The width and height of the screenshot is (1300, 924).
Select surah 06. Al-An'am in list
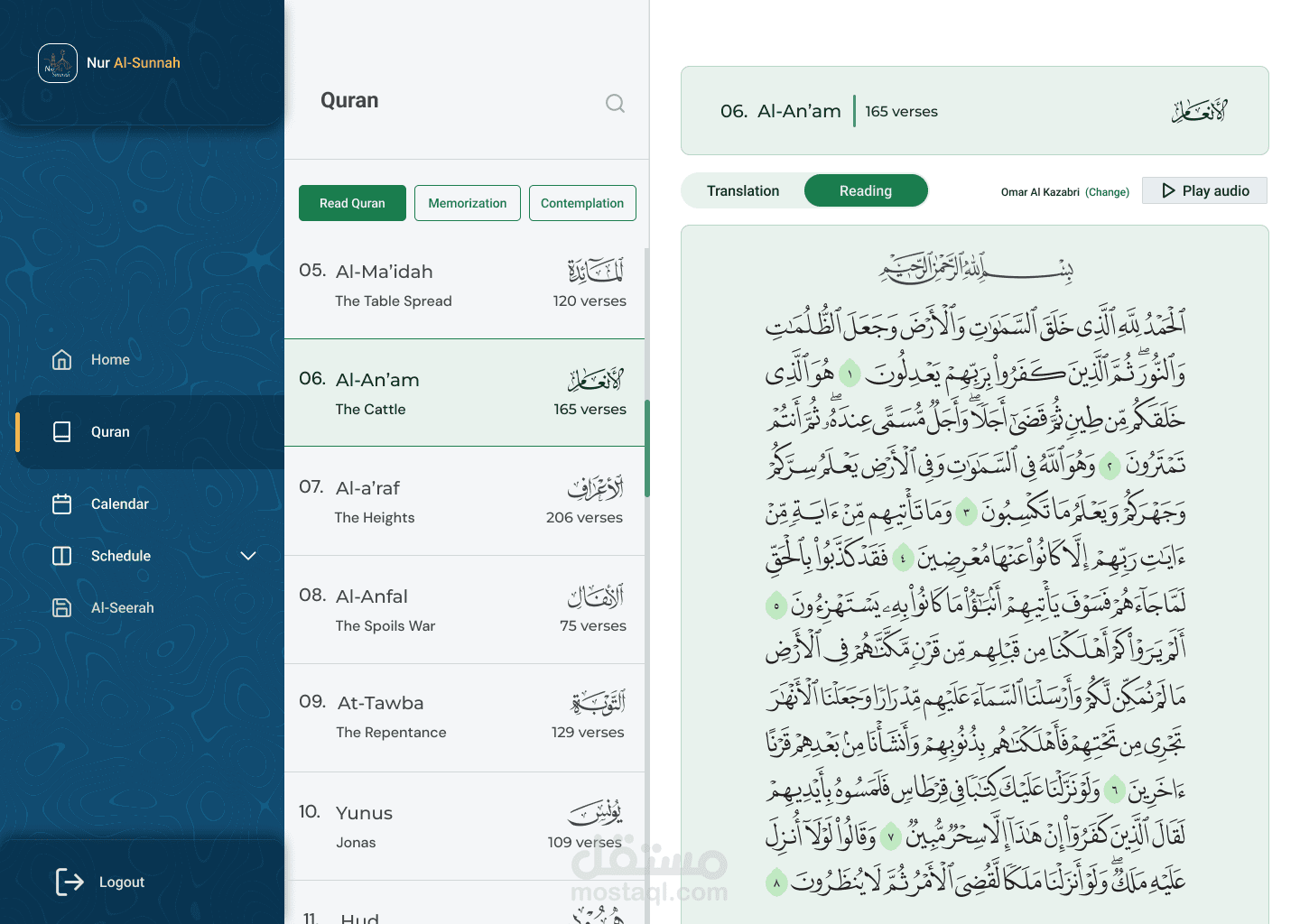(465, 393)
